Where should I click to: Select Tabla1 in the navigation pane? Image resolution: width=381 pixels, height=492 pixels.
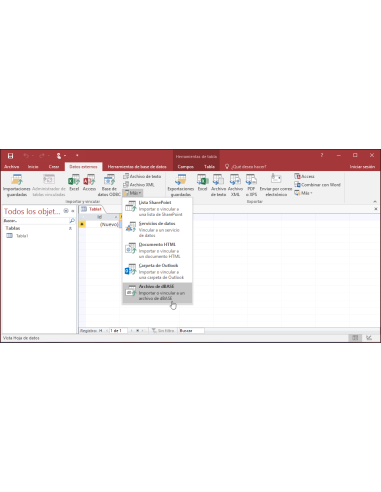pyautogui.click(x=22, y=236)
